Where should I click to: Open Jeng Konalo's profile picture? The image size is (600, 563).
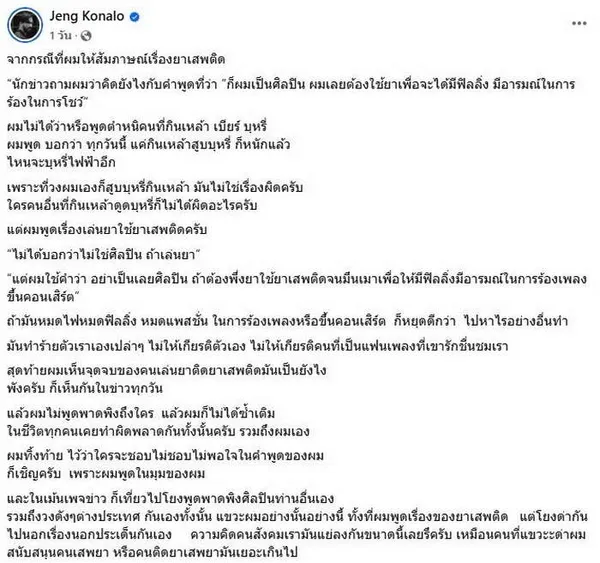pyautogui.click(x=25, y=25)
